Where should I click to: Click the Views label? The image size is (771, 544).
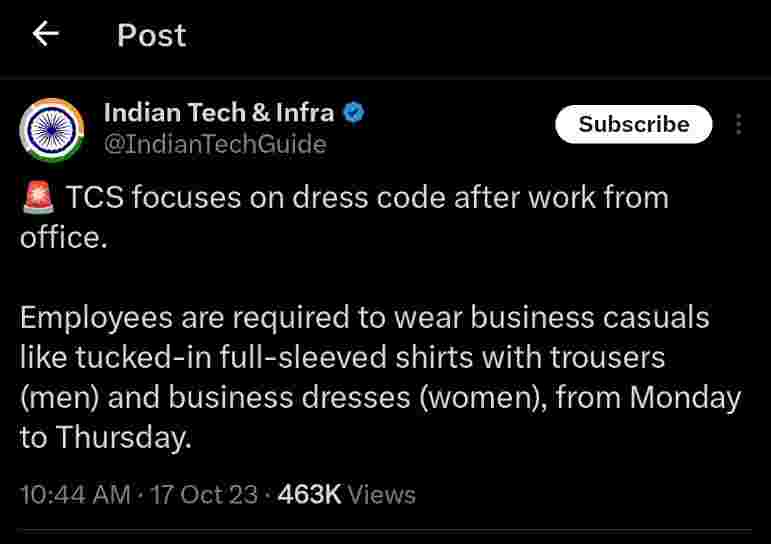382,494
